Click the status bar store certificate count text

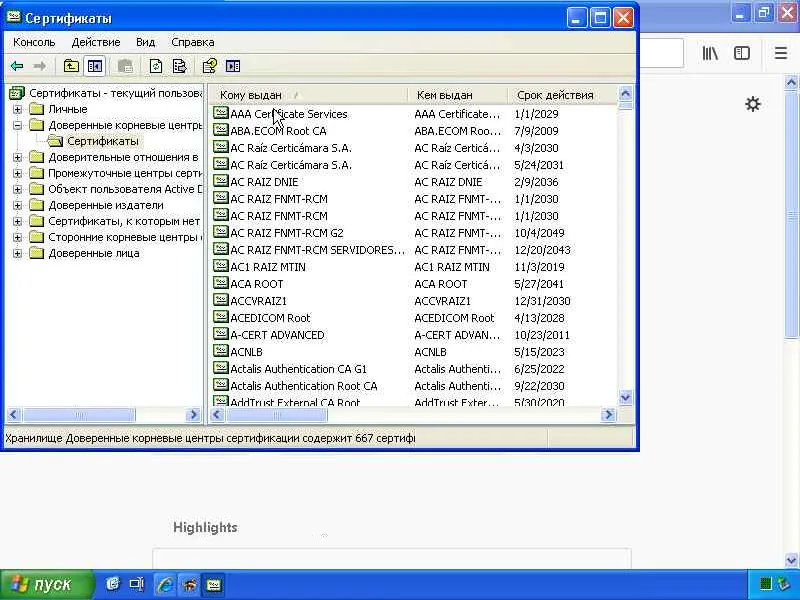coord(210,438)
